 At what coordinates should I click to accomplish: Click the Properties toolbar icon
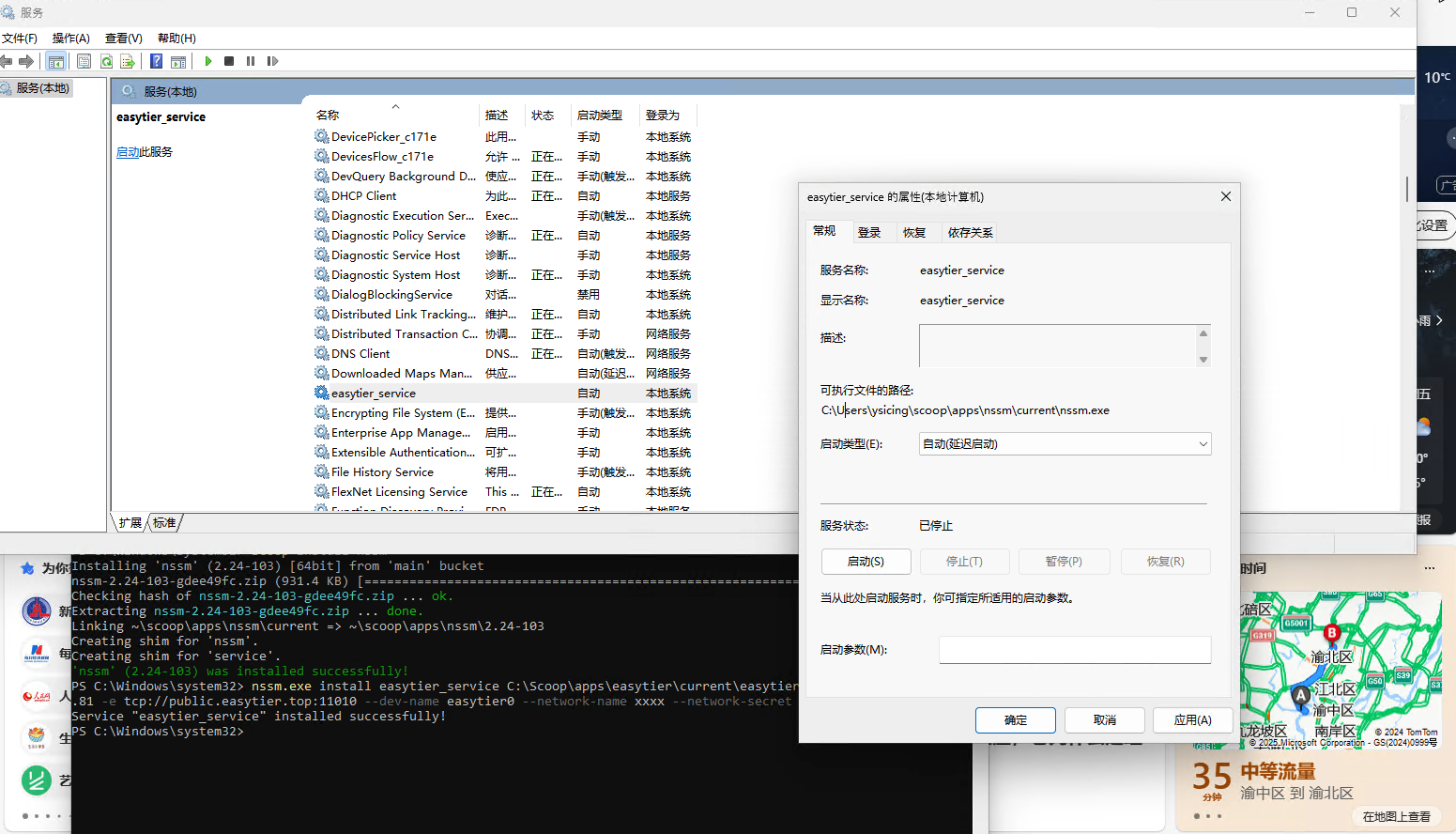[x=84, y=61]
